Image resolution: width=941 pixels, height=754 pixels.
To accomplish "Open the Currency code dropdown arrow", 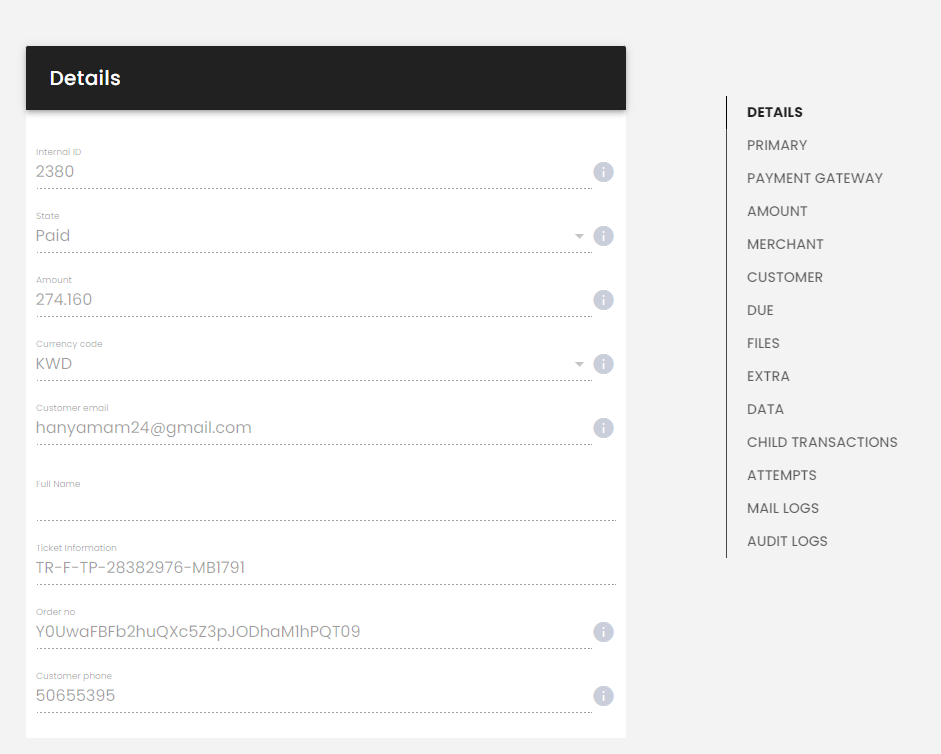I will [x=579, y=364].
